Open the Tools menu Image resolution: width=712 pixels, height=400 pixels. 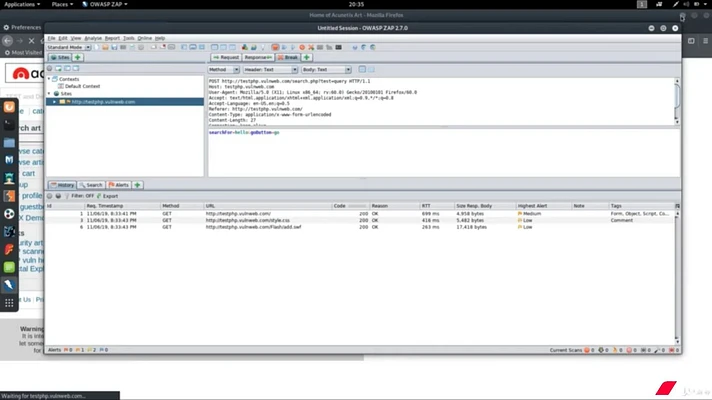(129, 38)
